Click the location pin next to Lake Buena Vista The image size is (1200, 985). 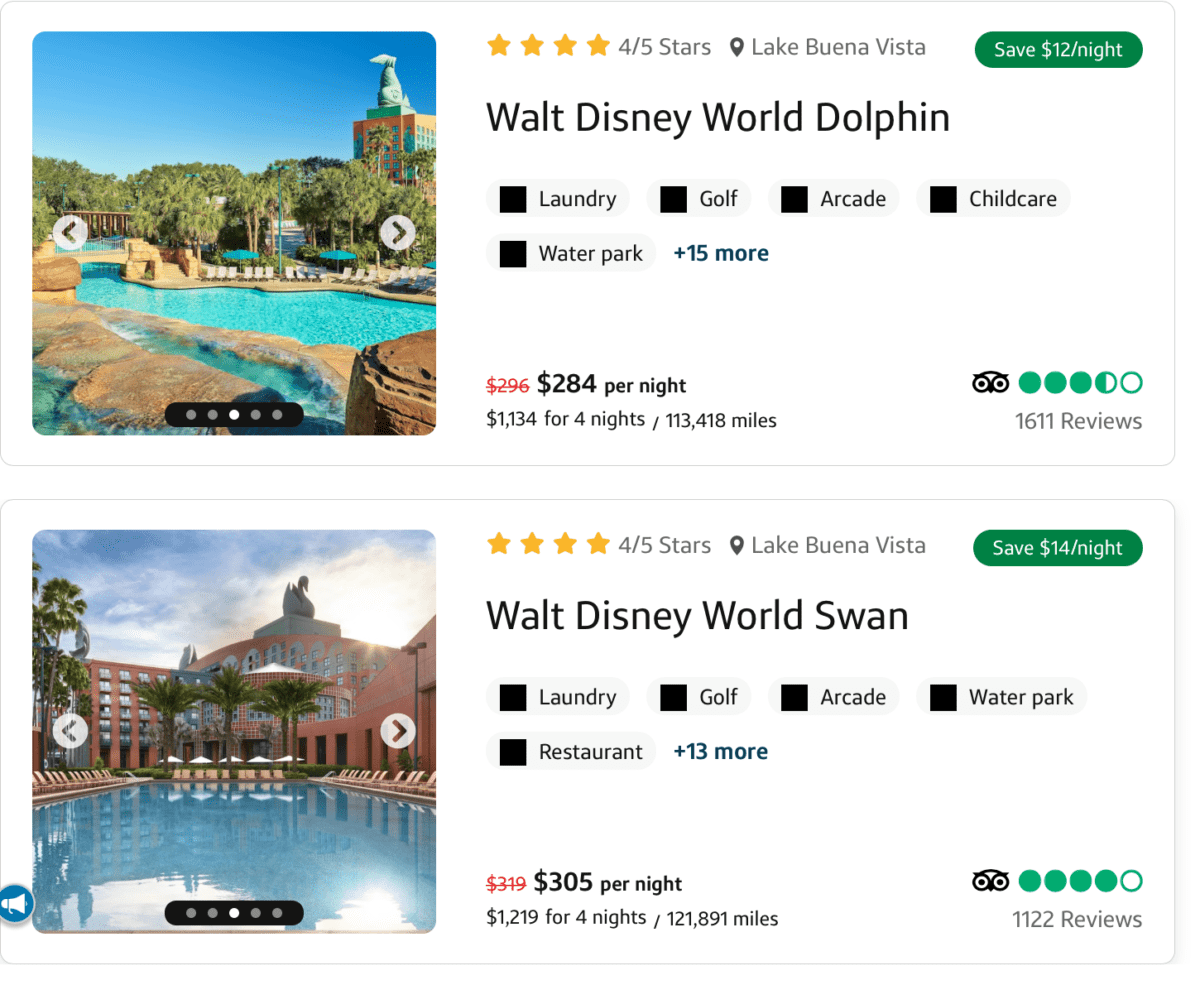737,46
